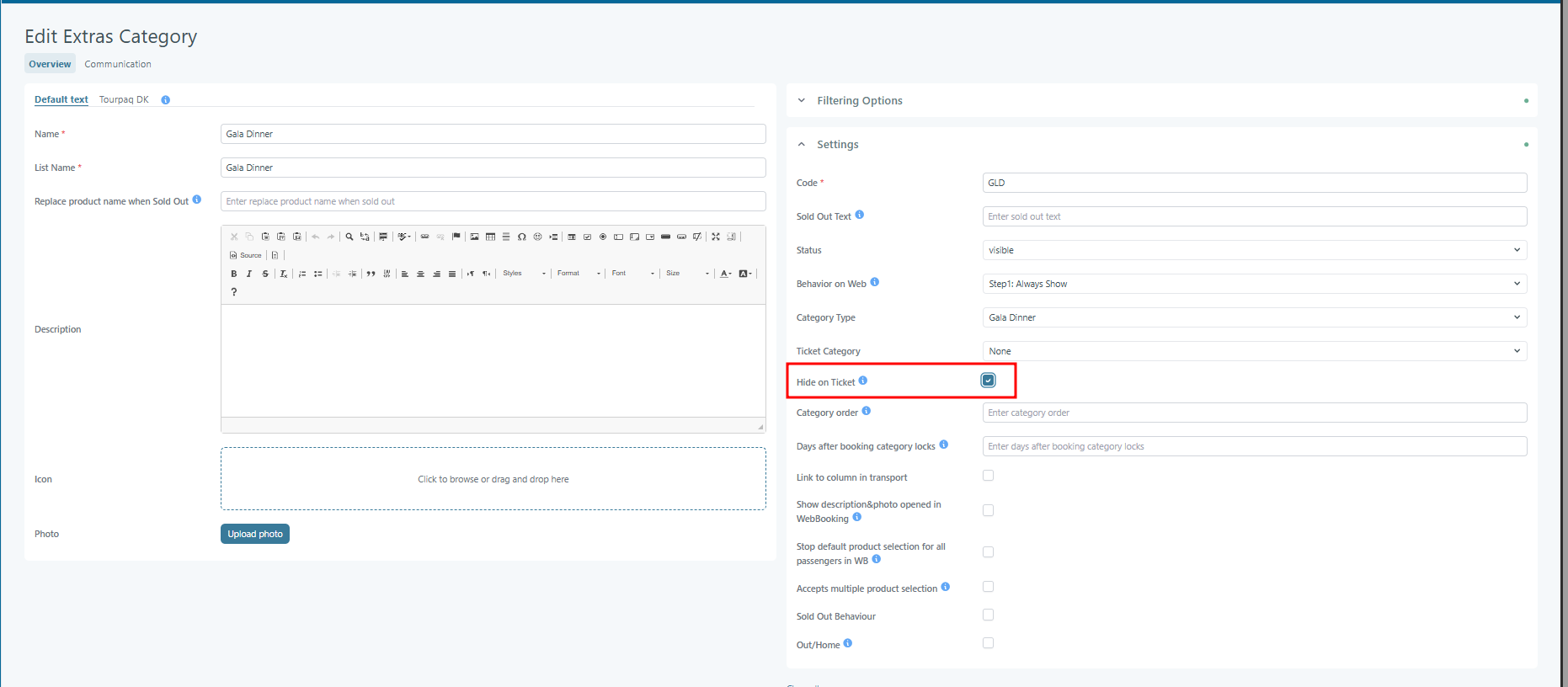Viewport: 1568px width, 687px height.
Task: Click the Find magnifier icon in the editor
Action: point(349,237)
